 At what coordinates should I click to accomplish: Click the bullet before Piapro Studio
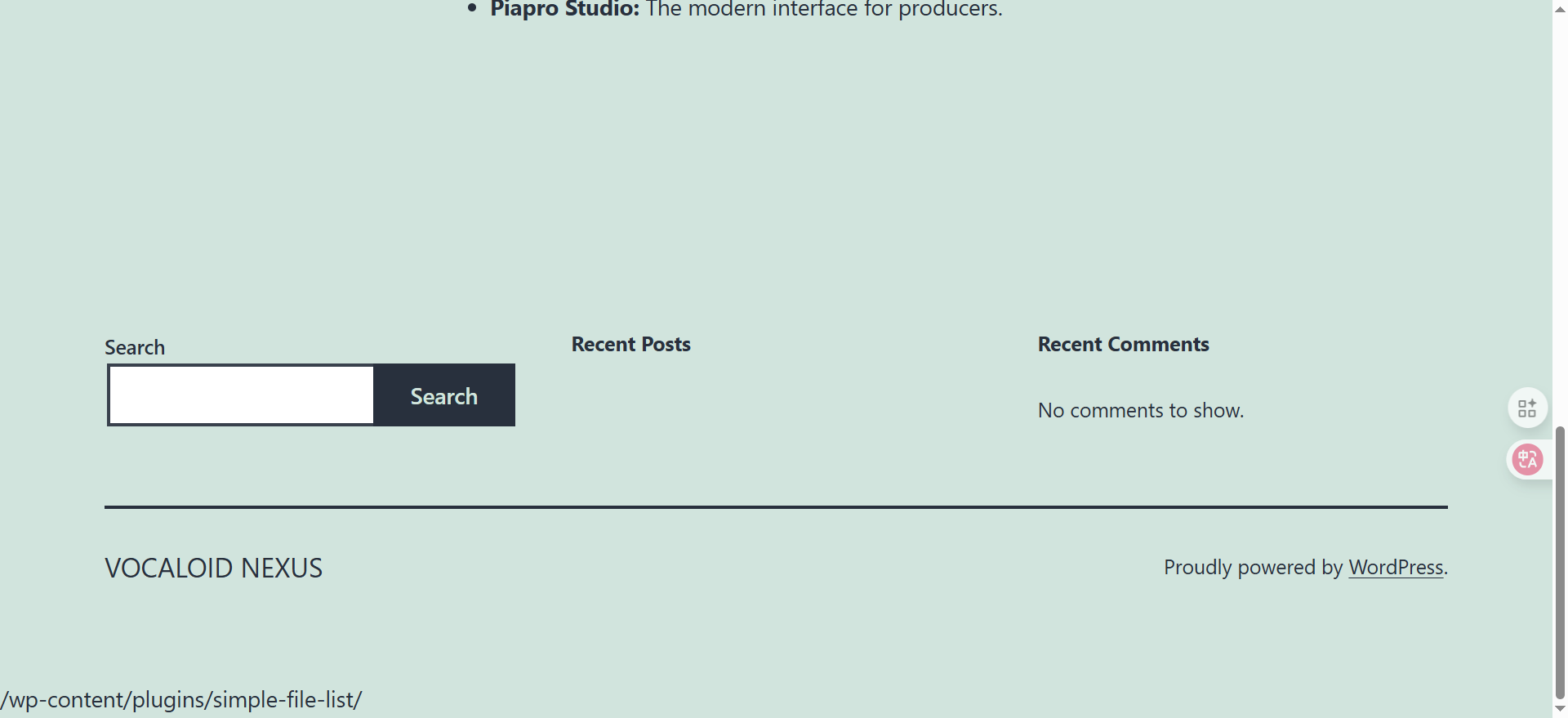click(471, 8)
